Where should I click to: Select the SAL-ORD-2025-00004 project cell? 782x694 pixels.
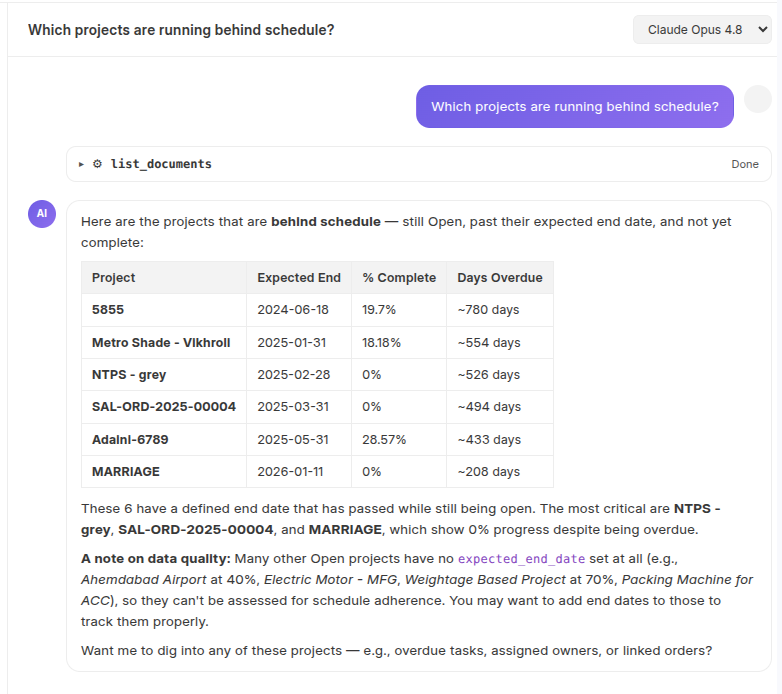(x=164, y=407)
